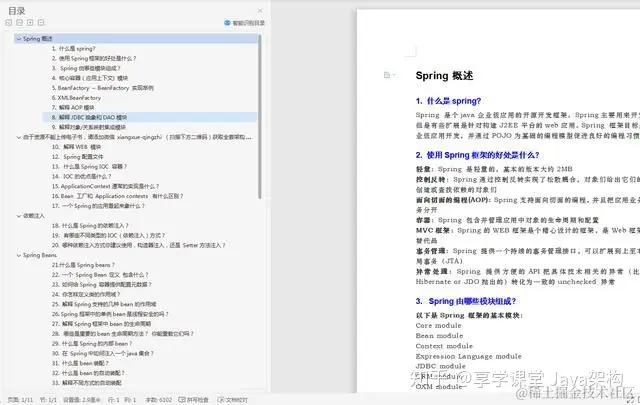This screenshot has height=405, width=640.
Task: Go to entry 9. 解释对象/关系映射集成模块
Action: (x=89, y=127)
